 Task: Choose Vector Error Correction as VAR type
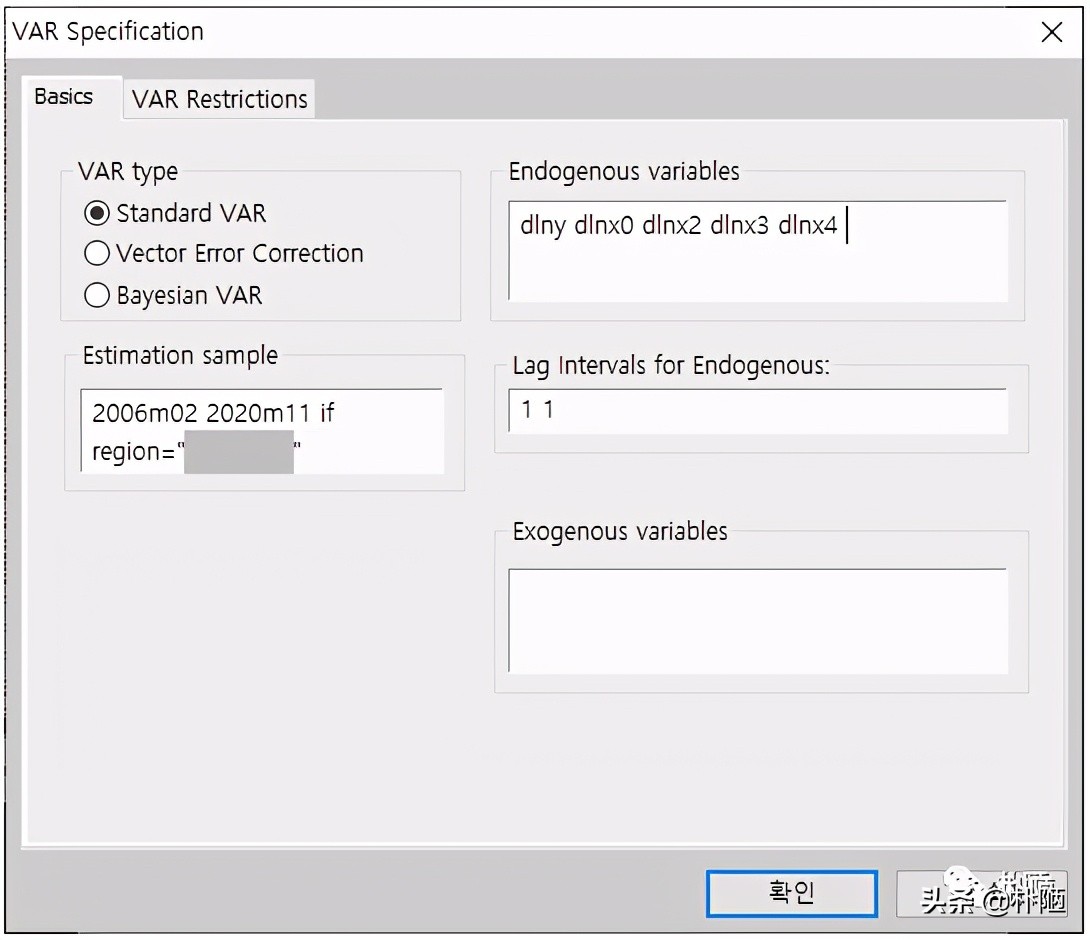click(97, 253)
